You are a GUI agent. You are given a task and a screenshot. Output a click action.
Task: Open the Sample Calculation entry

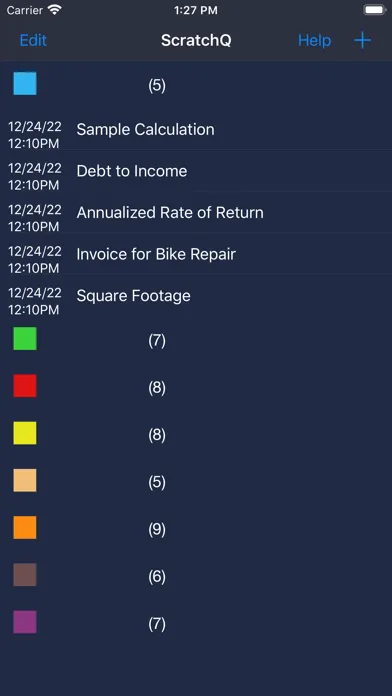click(196, 129)
